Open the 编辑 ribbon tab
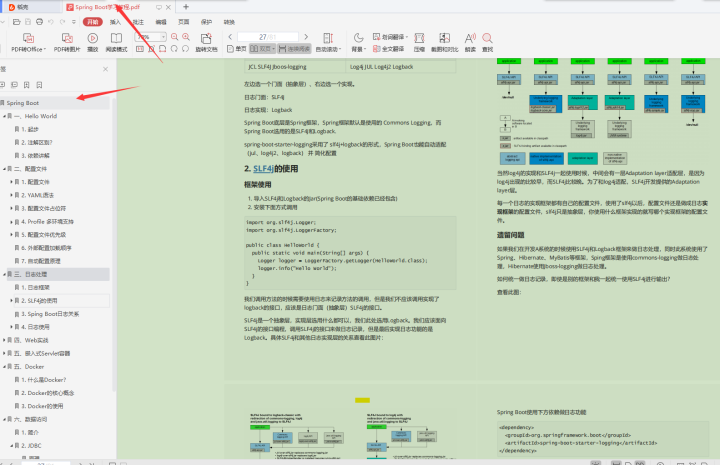Screen dimensions: 720x465 pyautogui.click(x=161, y=22)
